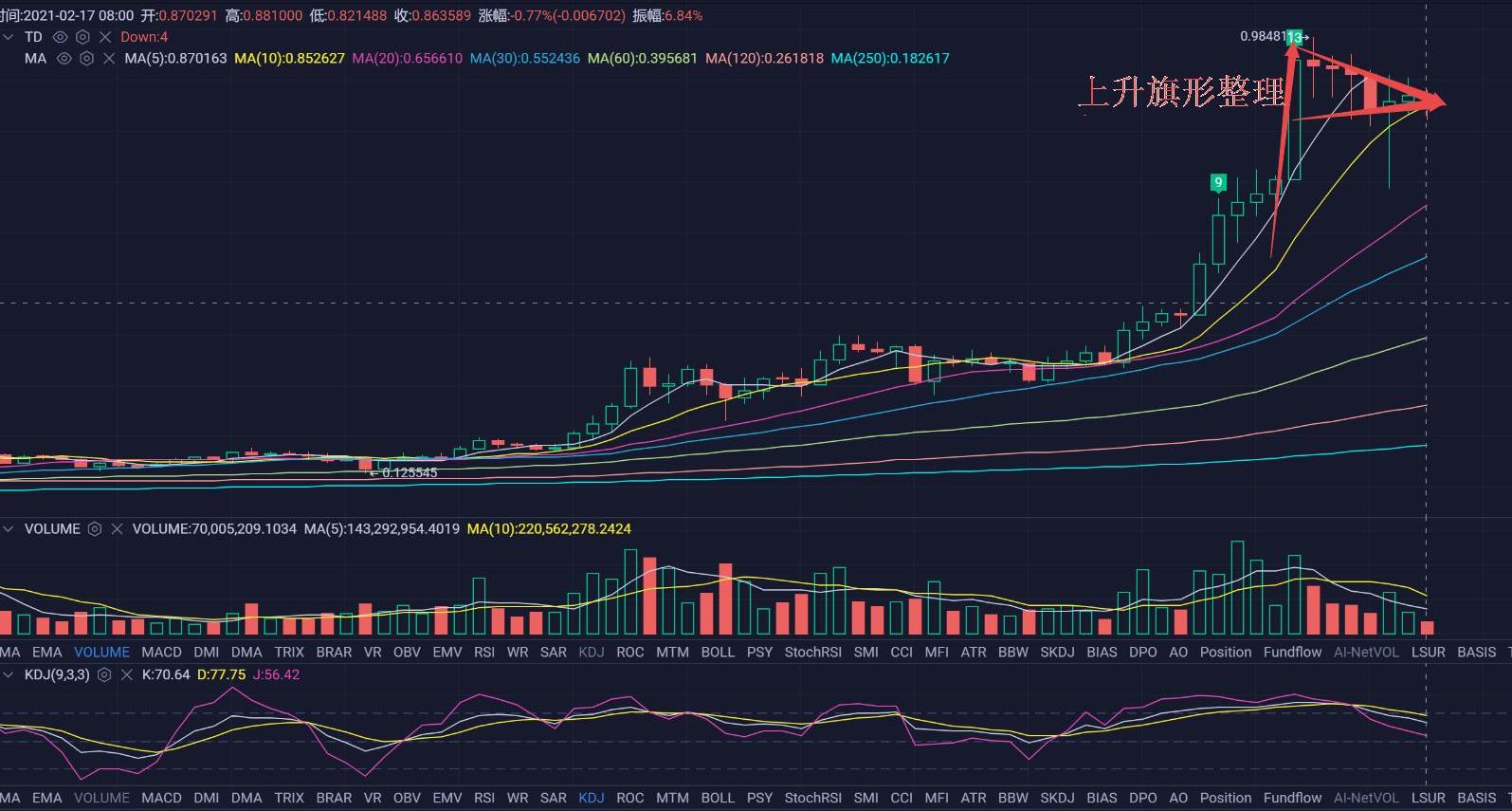Viewport: 1512px width, 811px height.
Task: Collapse the VOLUME panel chevron
Action: coord(9,529)
